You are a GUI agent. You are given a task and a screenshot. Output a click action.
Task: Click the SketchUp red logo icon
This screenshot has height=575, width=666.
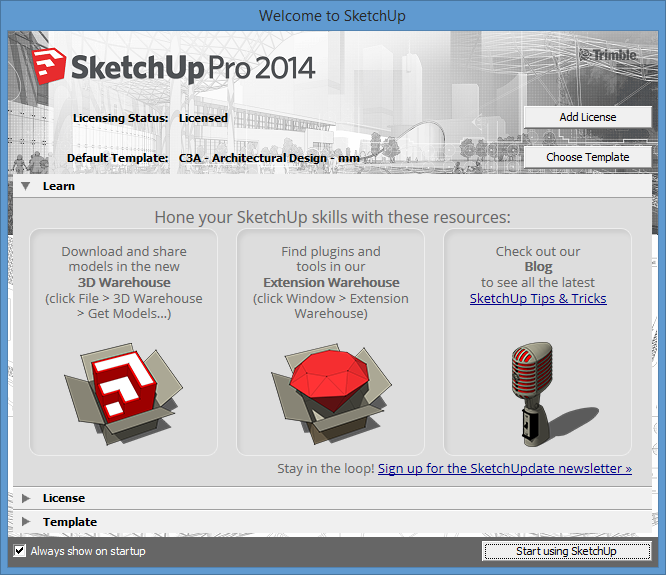pos(48,66)
